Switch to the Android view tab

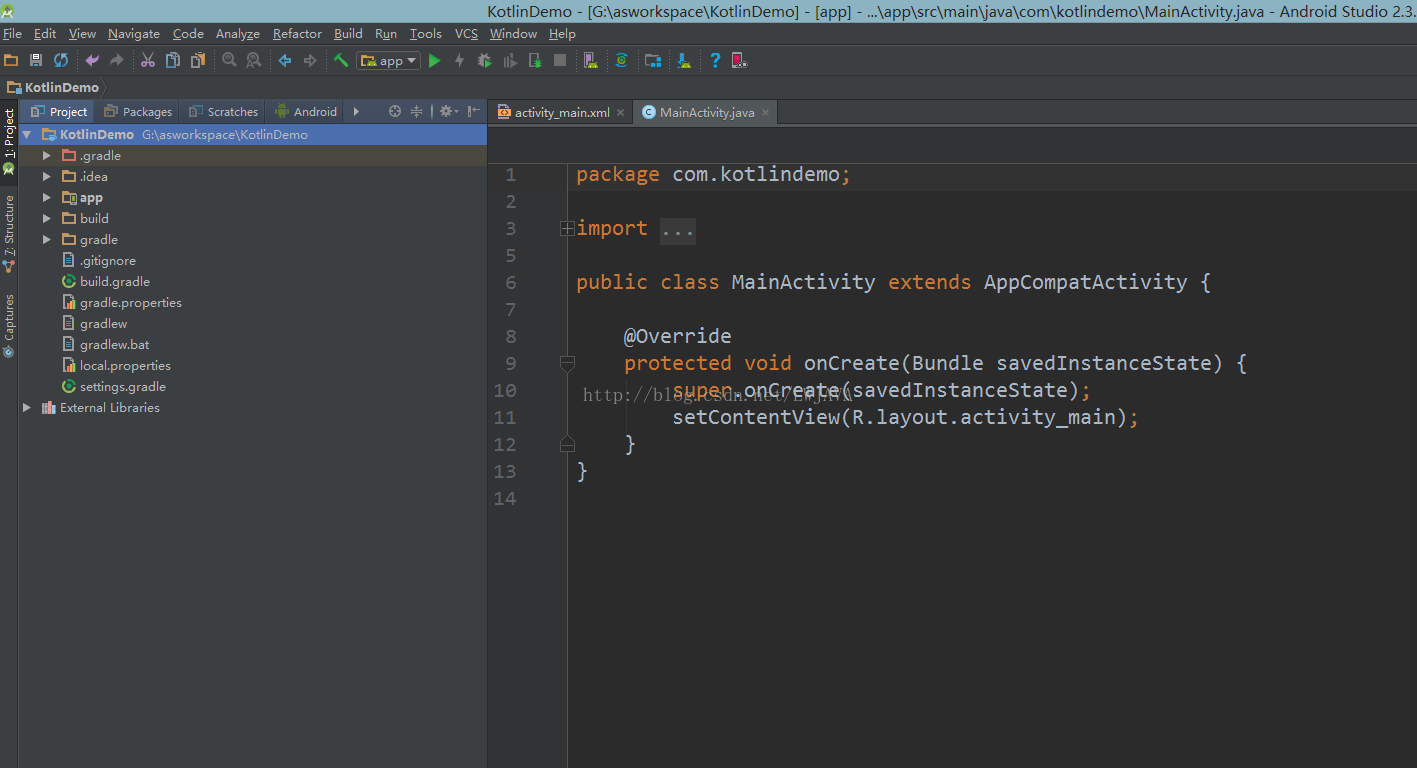pyautogui.click(x=306, y=112)
